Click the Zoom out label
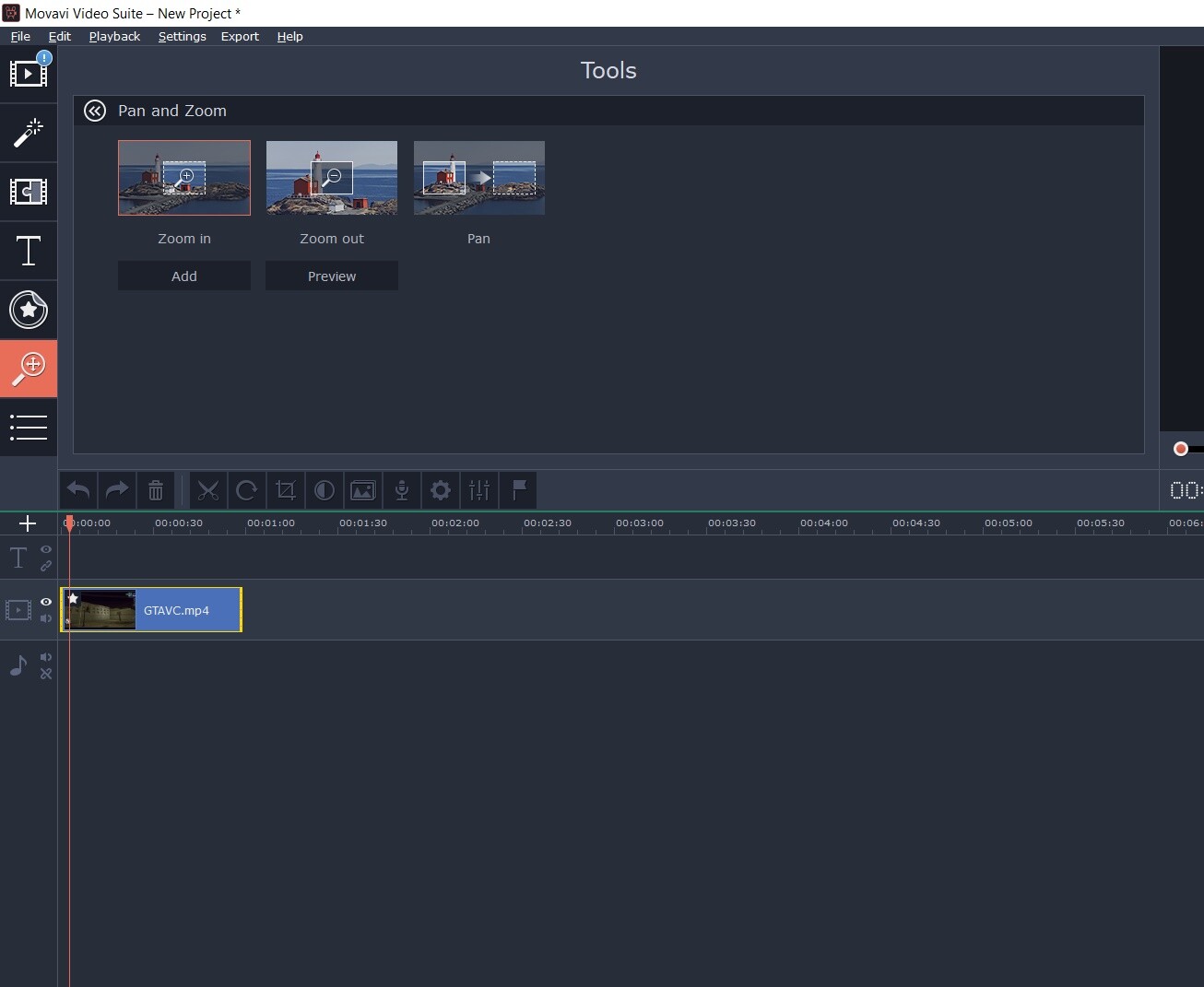The image size is (1204, 987). tap(332, 239)
